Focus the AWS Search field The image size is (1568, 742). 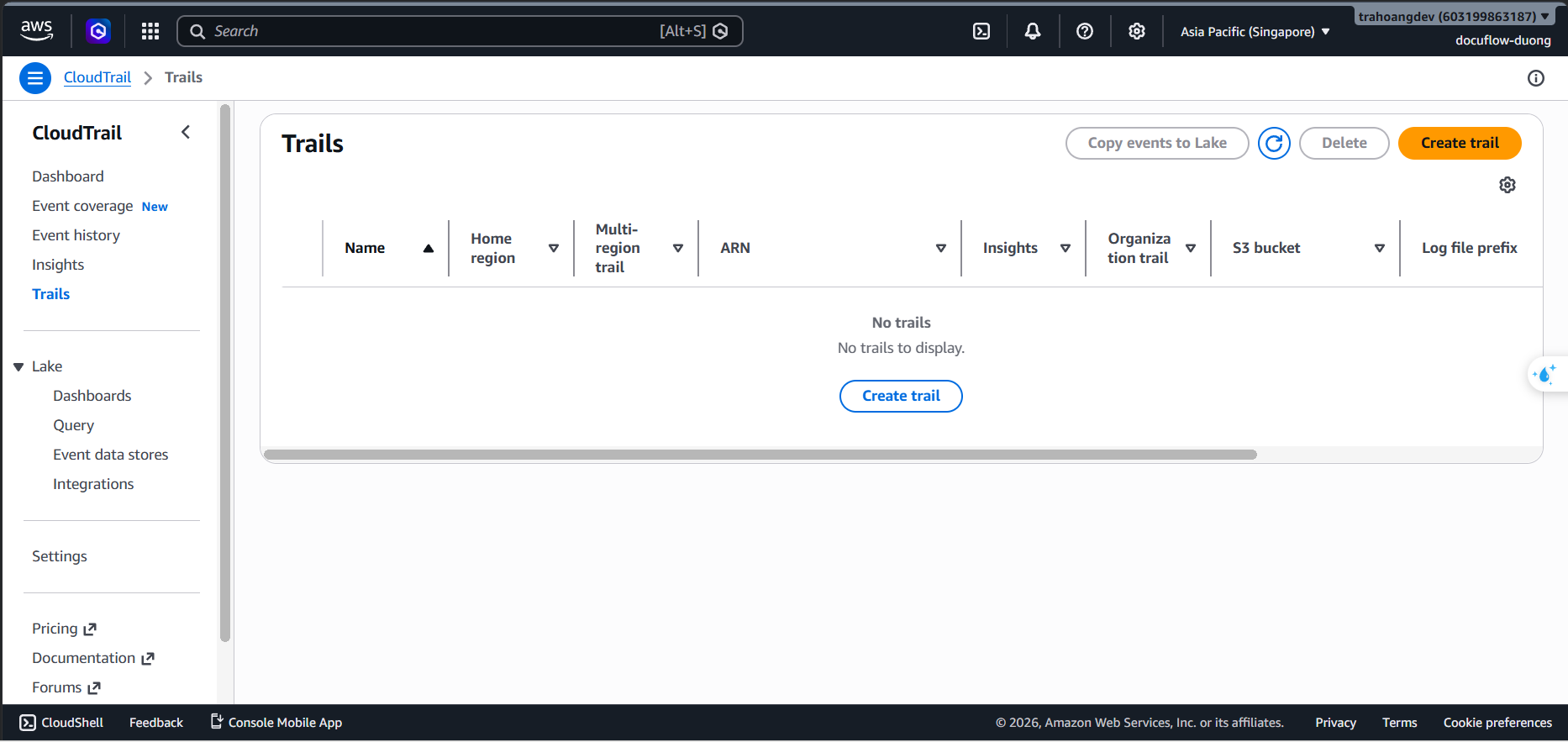click(x=460, y=31)
